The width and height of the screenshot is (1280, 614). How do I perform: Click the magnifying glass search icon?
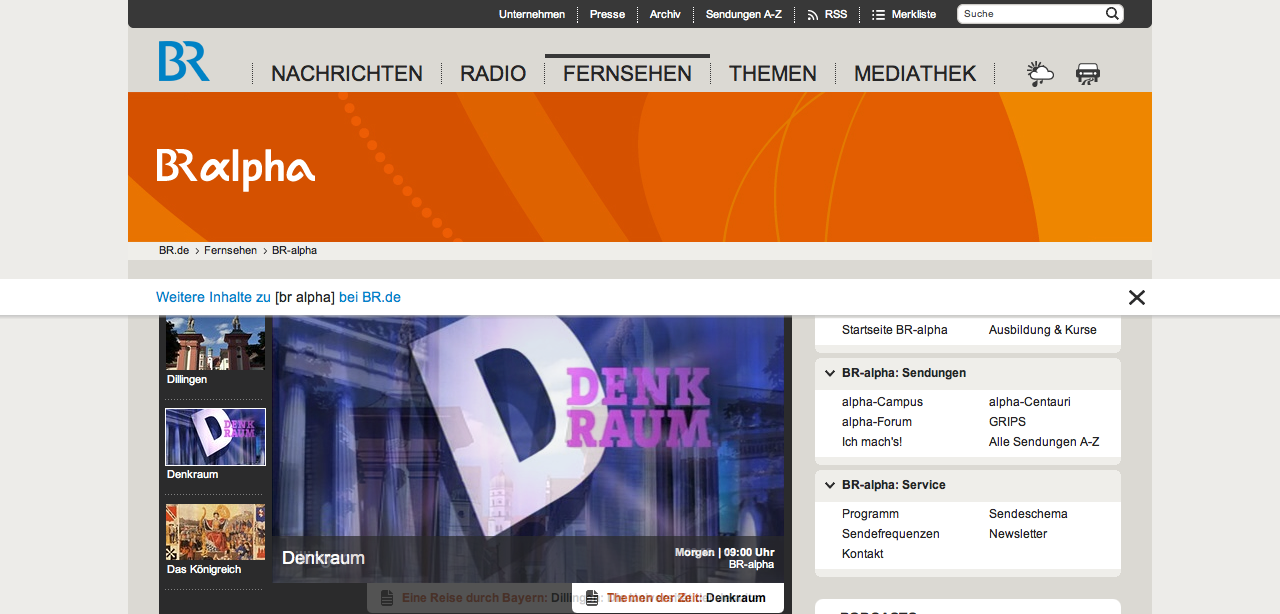[1112, 14]
